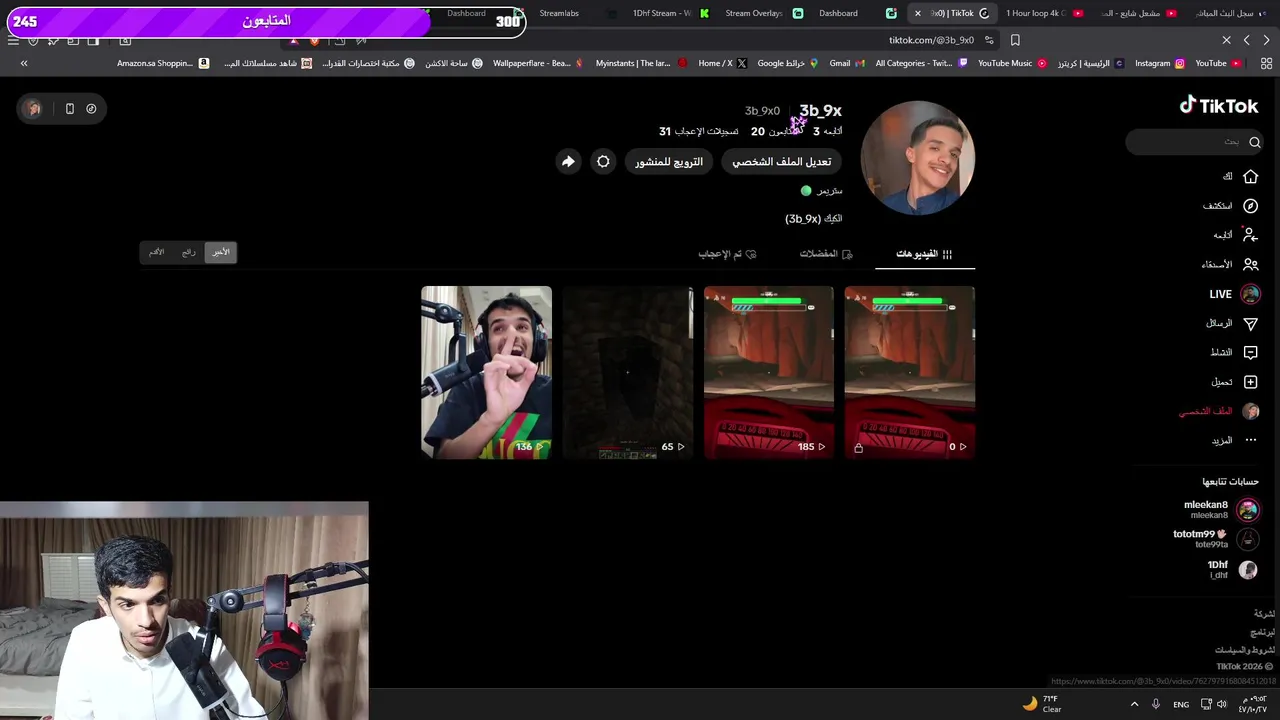The width and height of the screenshot is (1280, 720).
Task: Click the Upload plus icon
Action: pyautogui.click(x=1250, y=382)
